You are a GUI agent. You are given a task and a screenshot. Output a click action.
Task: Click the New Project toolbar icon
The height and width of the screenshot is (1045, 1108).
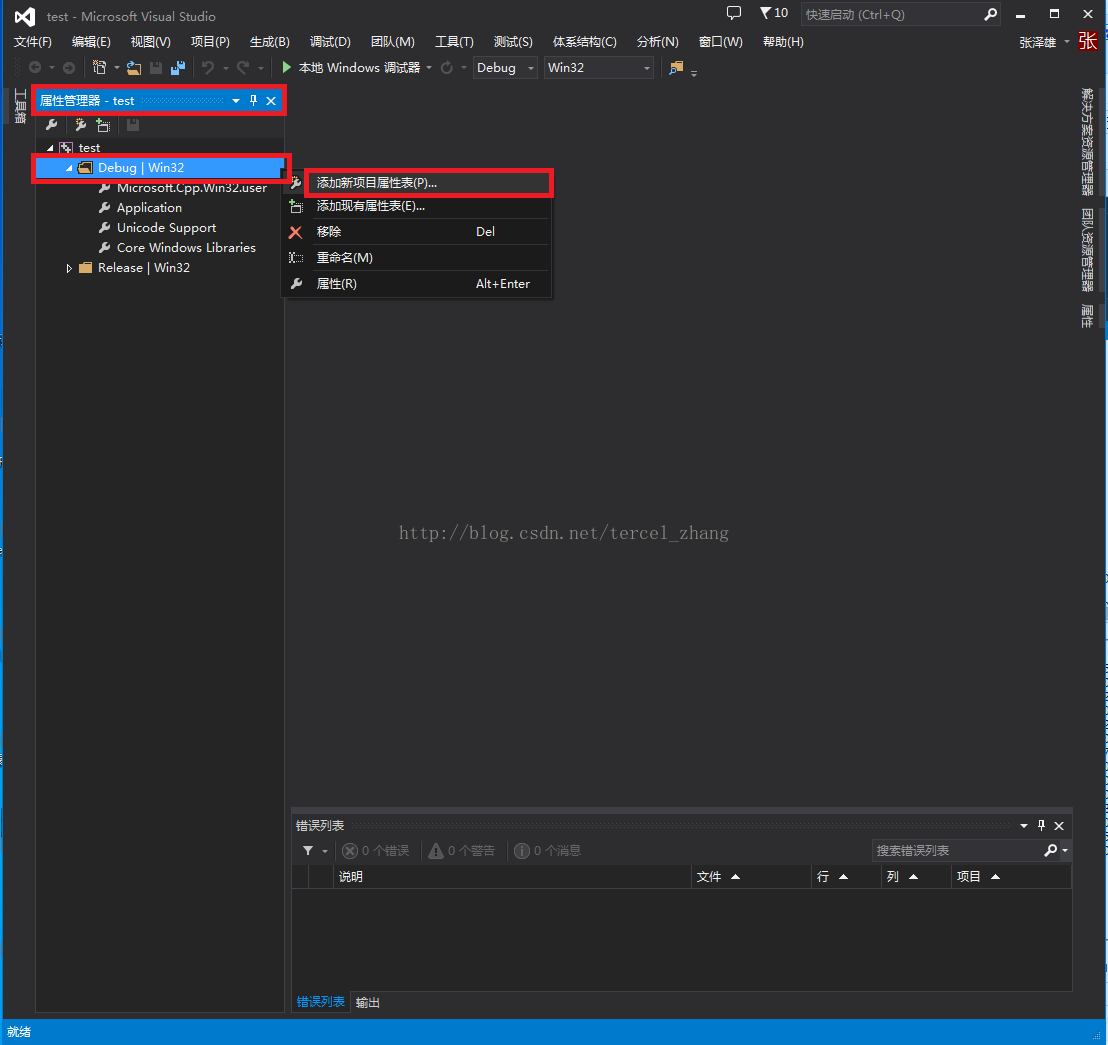point(100,68)
